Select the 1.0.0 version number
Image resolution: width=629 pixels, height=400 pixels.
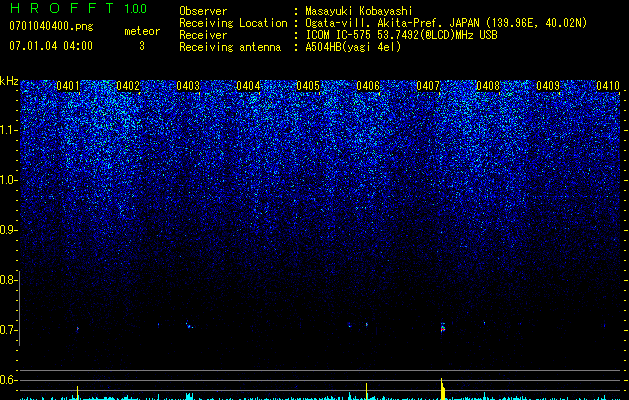coord(135,9)
